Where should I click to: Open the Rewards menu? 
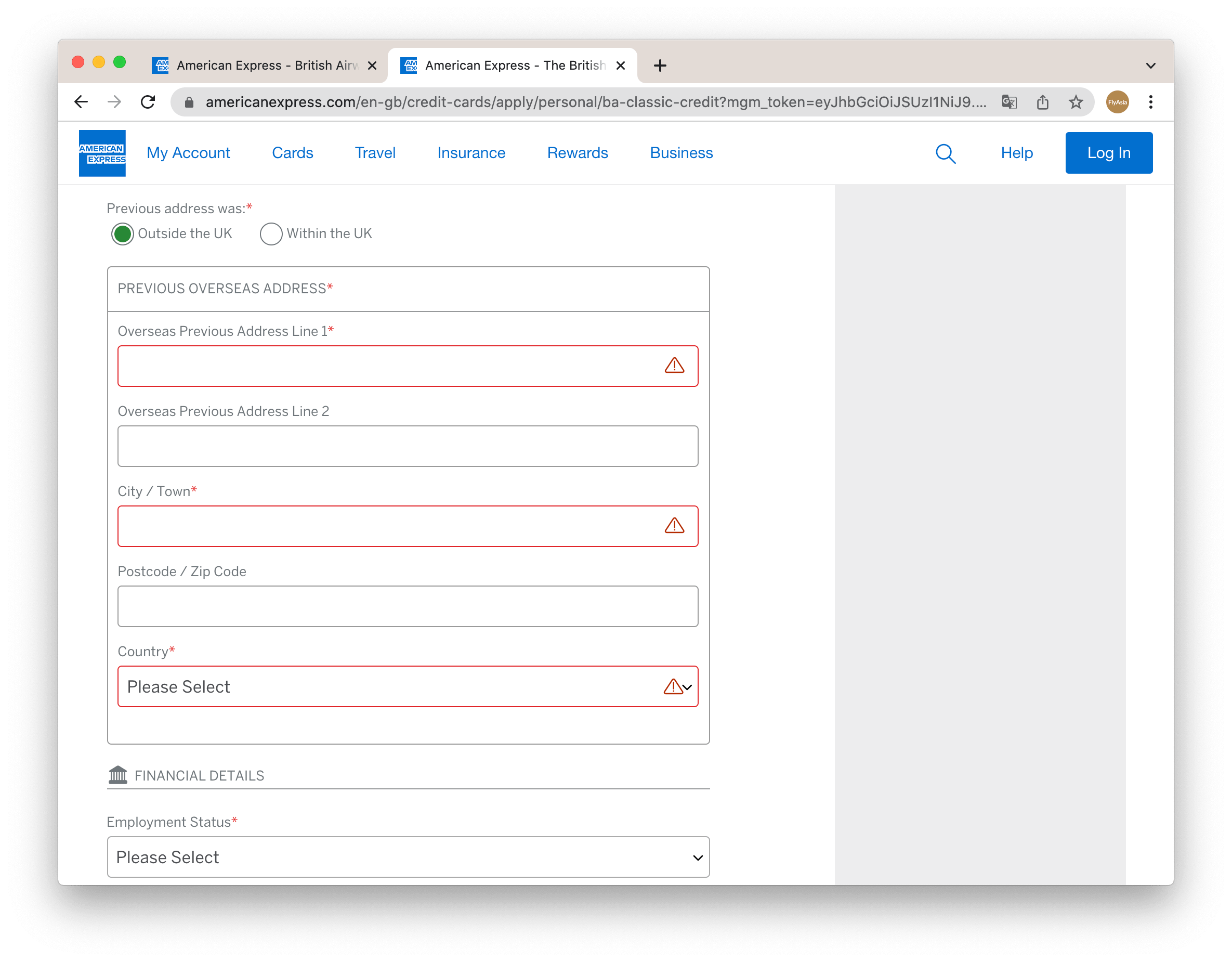point(578,153)
